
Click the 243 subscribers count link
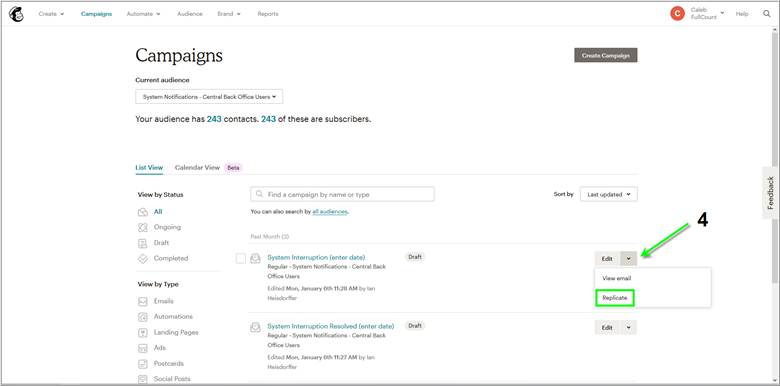click(x=268, y=119)
